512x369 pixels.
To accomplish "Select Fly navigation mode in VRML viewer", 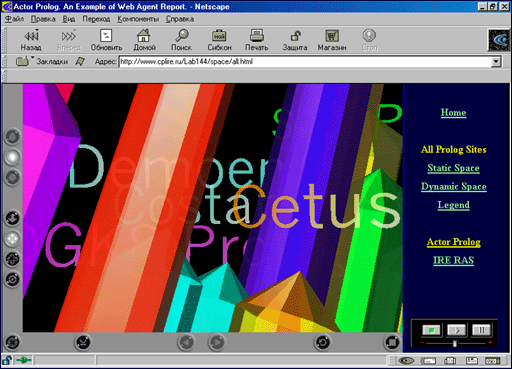I will [x=12, y=157].
